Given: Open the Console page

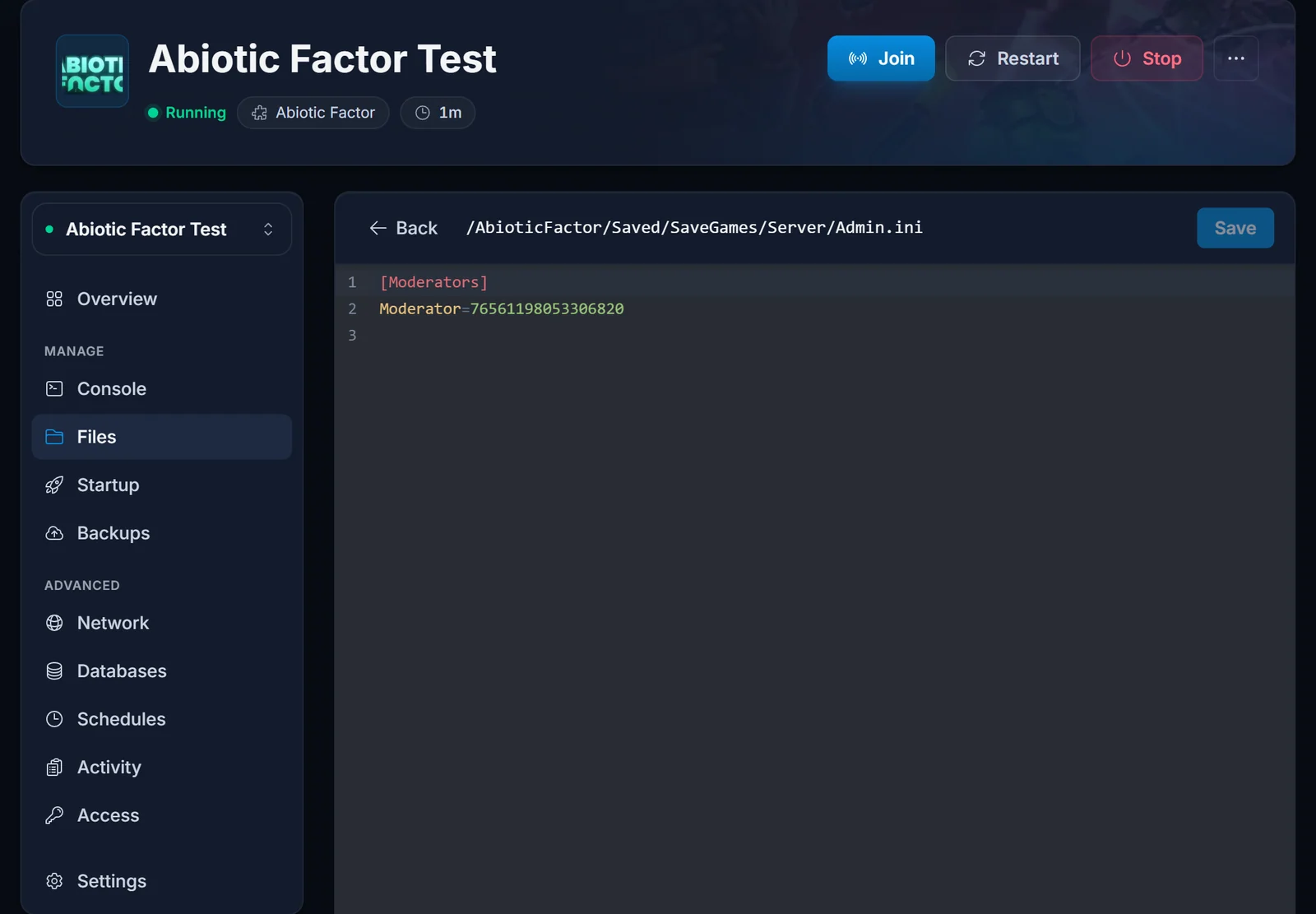Looking at the screenshot, I should coord(162,388).
